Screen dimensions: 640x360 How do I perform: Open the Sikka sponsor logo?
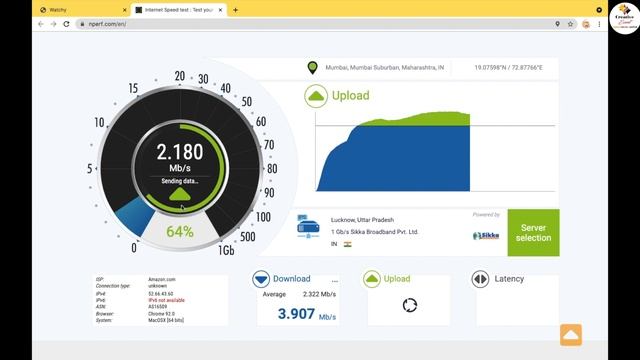coord(486,236)
